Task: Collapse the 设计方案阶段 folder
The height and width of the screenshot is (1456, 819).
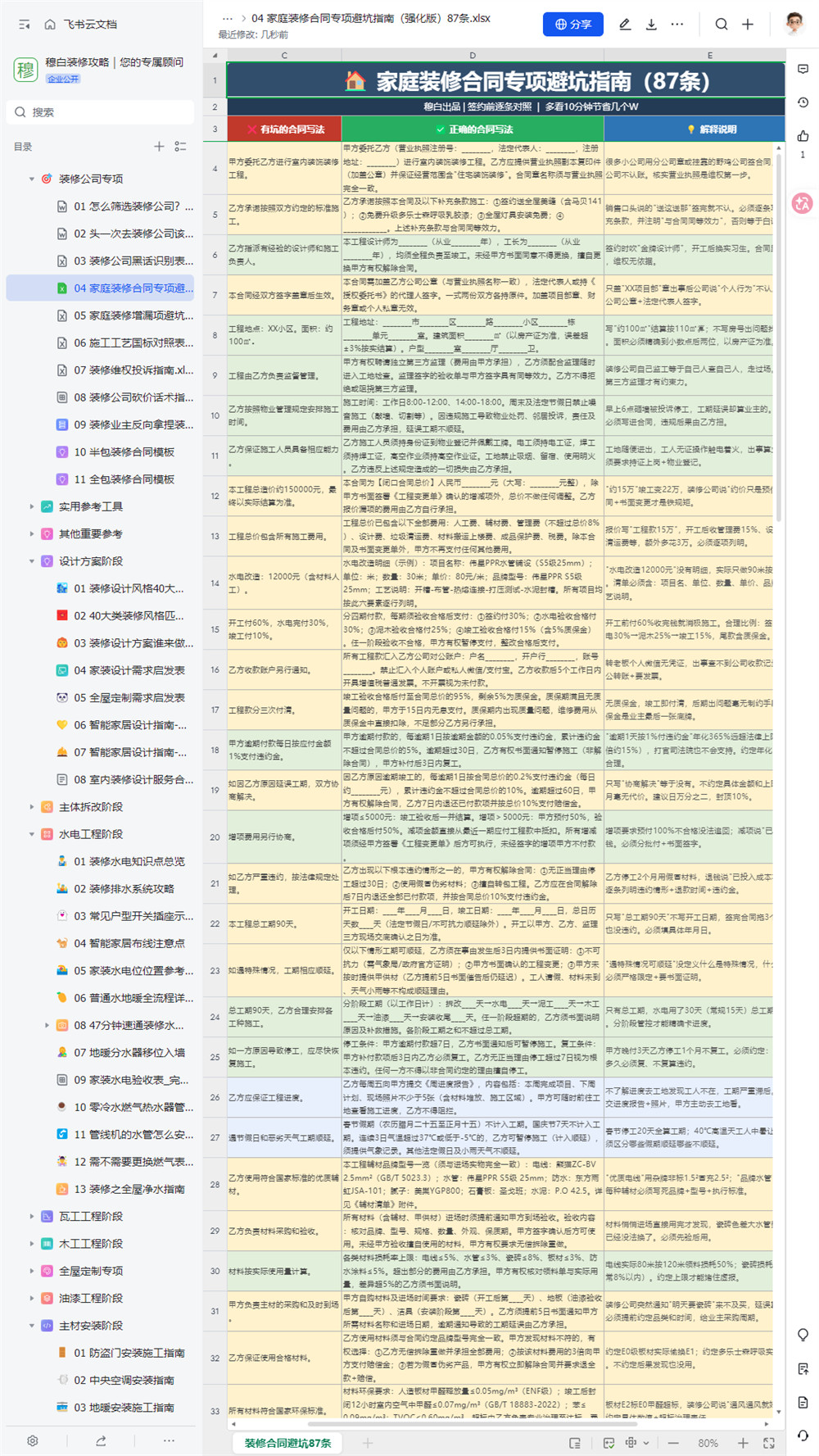Action: (32, 561)
